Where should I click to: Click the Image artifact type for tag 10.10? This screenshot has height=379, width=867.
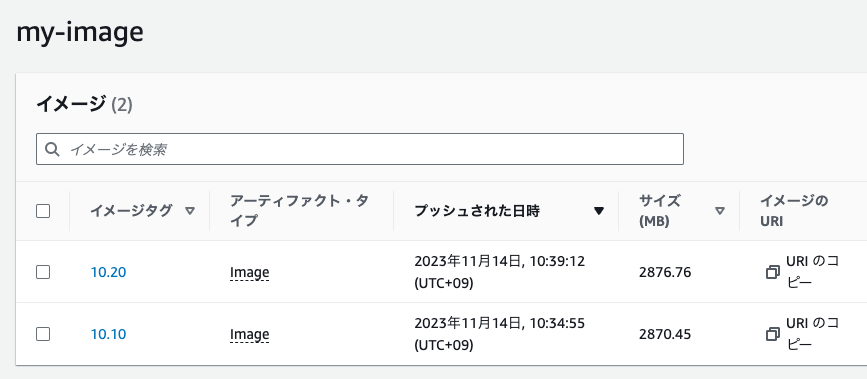[x=249, y=335]
